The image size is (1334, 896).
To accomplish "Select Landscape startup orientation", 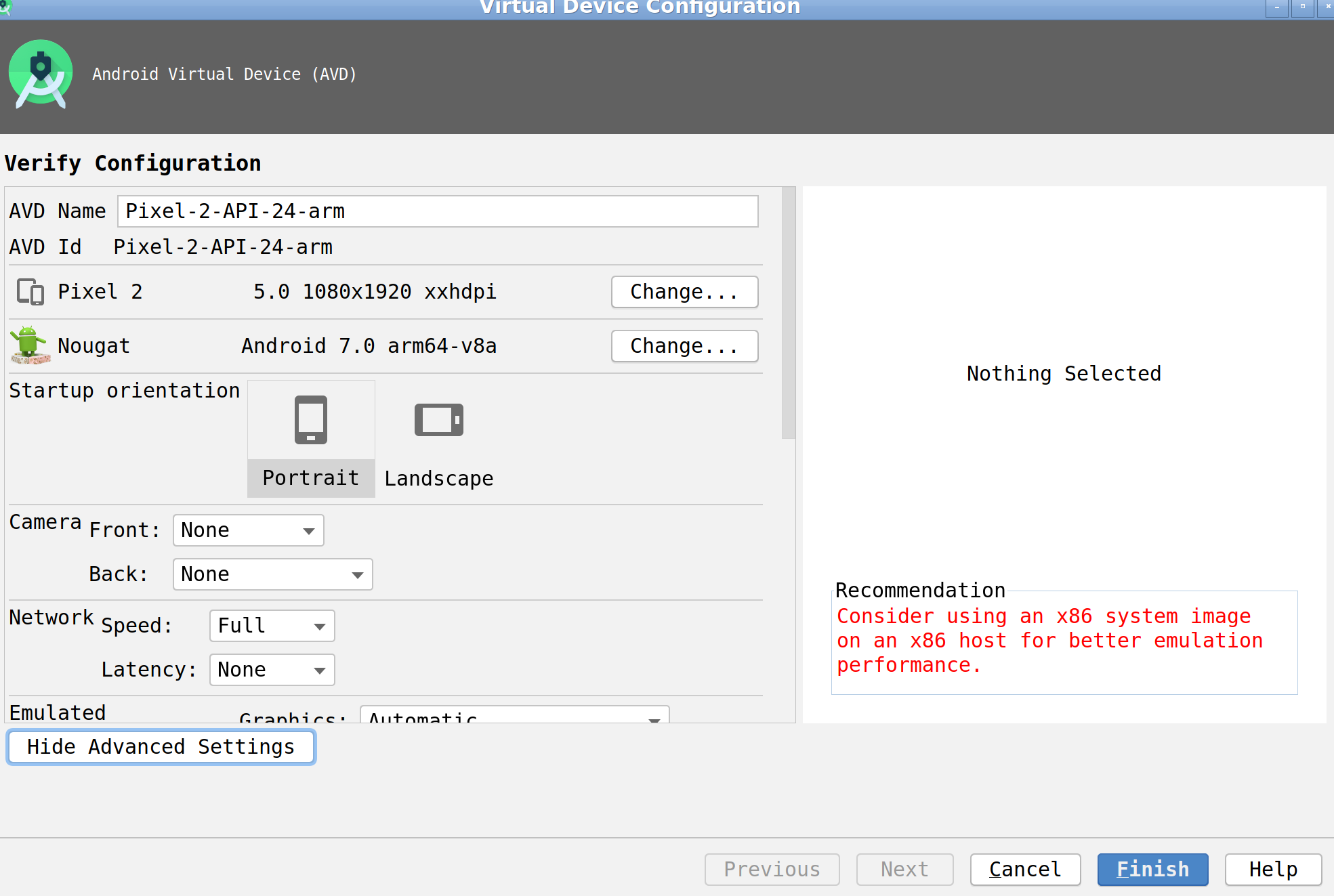I will tap(439, 439).
